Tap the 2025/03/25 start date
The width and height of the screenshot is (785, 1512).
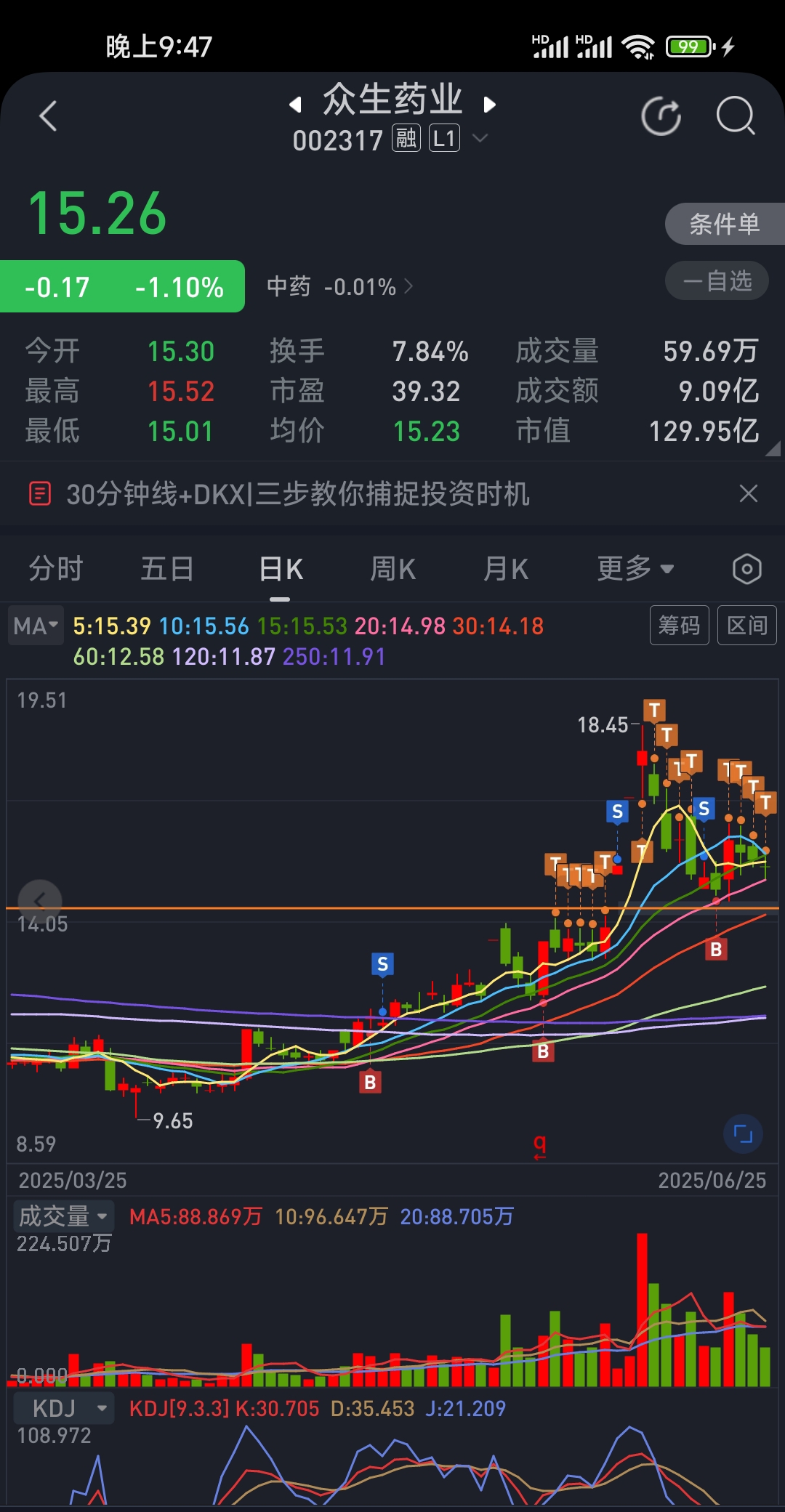(73, 1180)
